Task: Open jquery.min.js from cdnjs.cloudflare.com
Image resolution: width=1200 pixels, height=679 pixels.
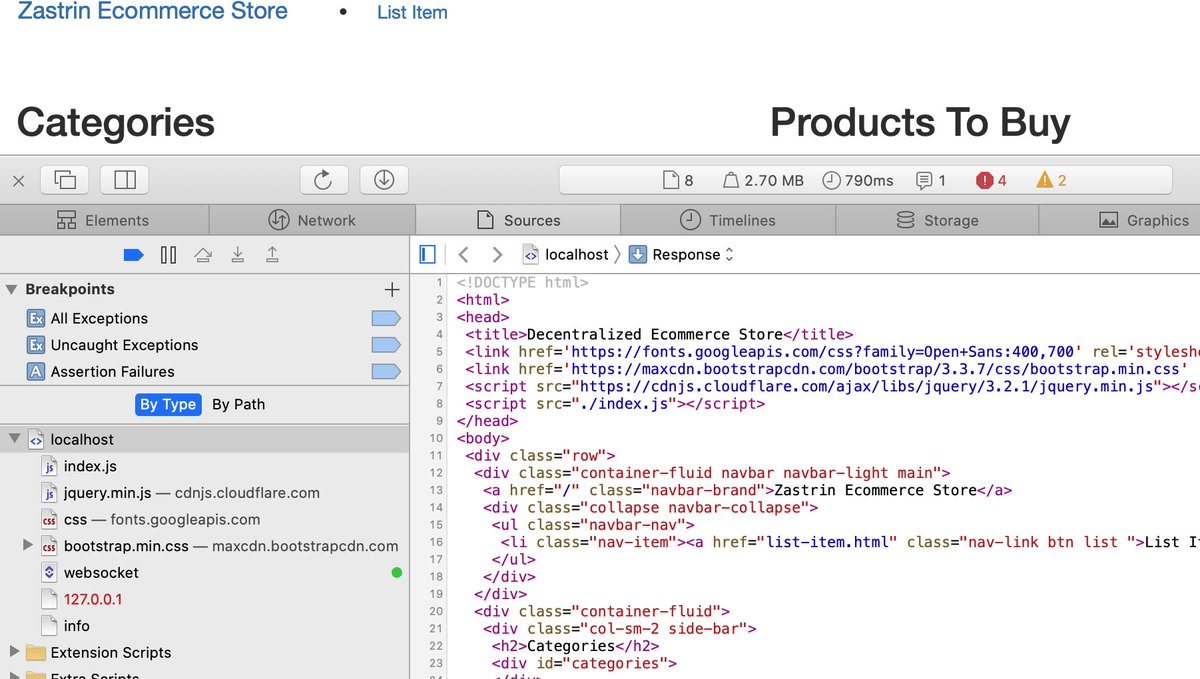Action: point(204,492)
